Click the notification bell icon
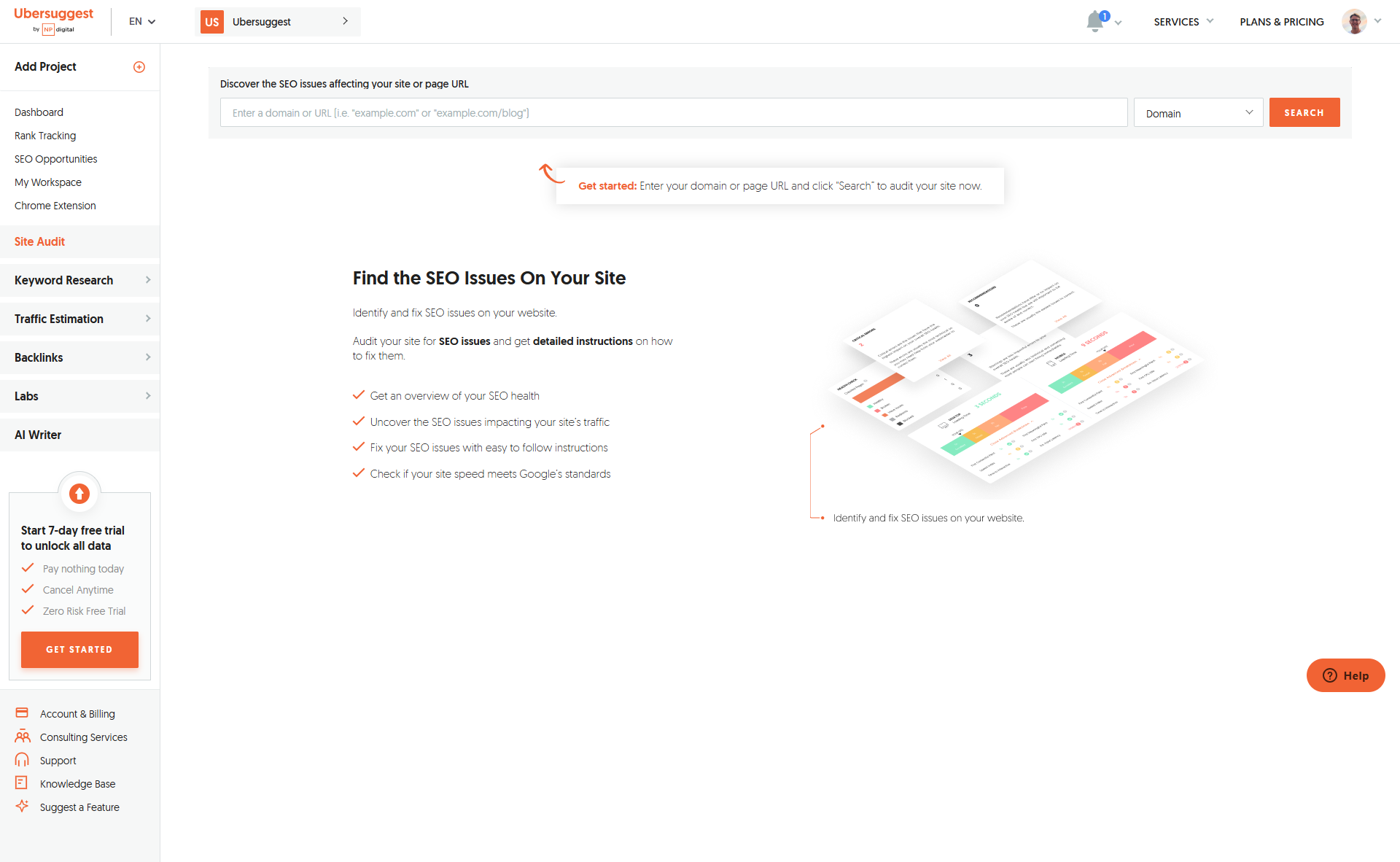This screenshot has height=862, width=1400. (1095, 22)
